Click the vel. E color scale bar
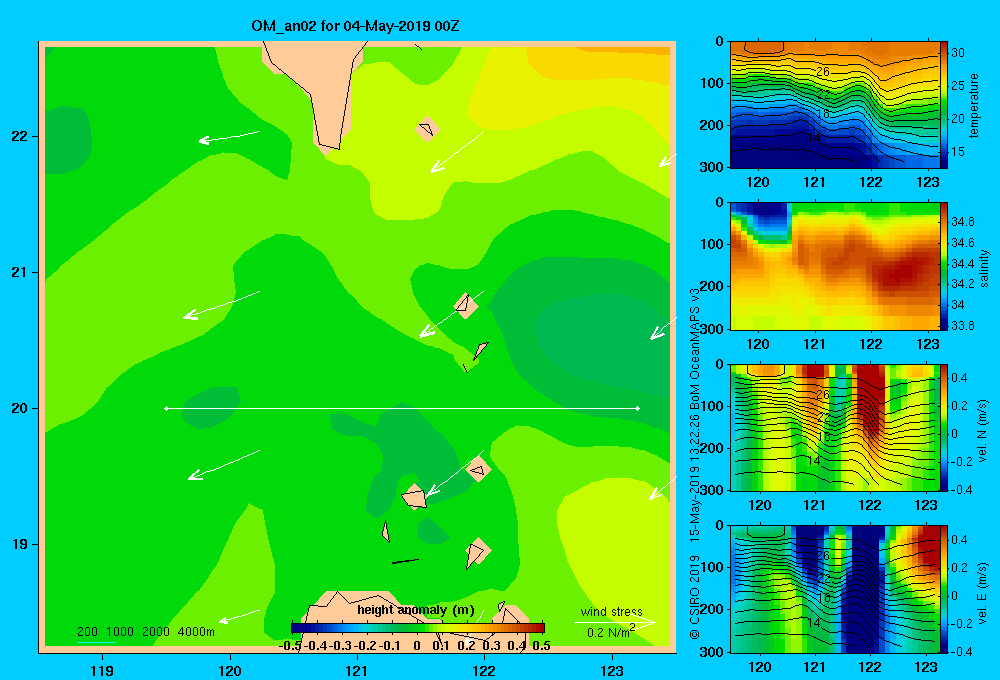The height and width of the screenshot is (680, 1000). [x=944, y=589]
